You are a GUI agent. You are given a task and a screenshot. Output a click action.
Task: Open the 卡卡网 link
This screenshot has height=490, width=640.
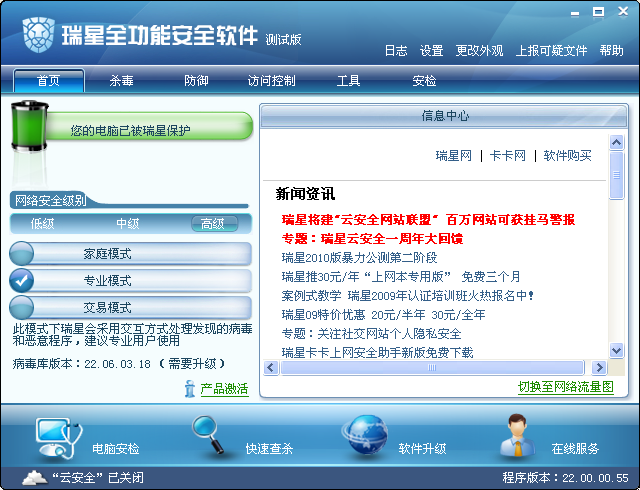click(x=508, y=156)
